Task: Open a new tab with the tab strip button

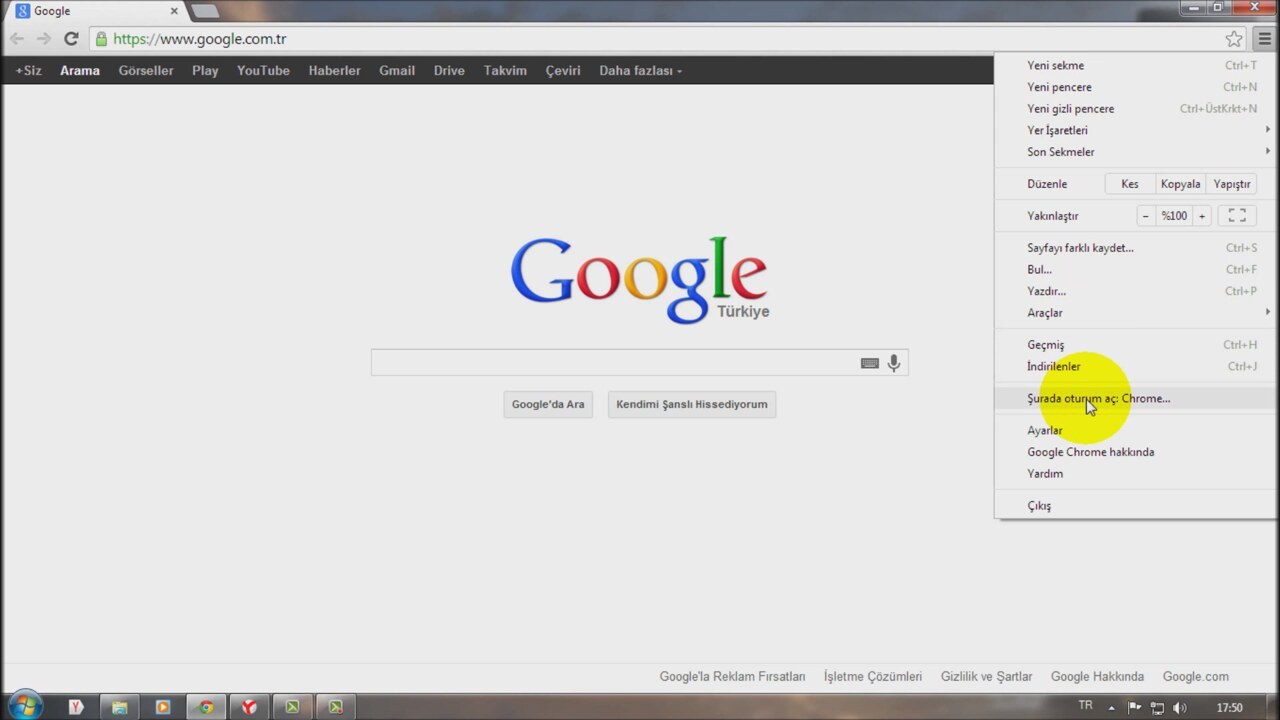Action: click(x=205, y=11)
